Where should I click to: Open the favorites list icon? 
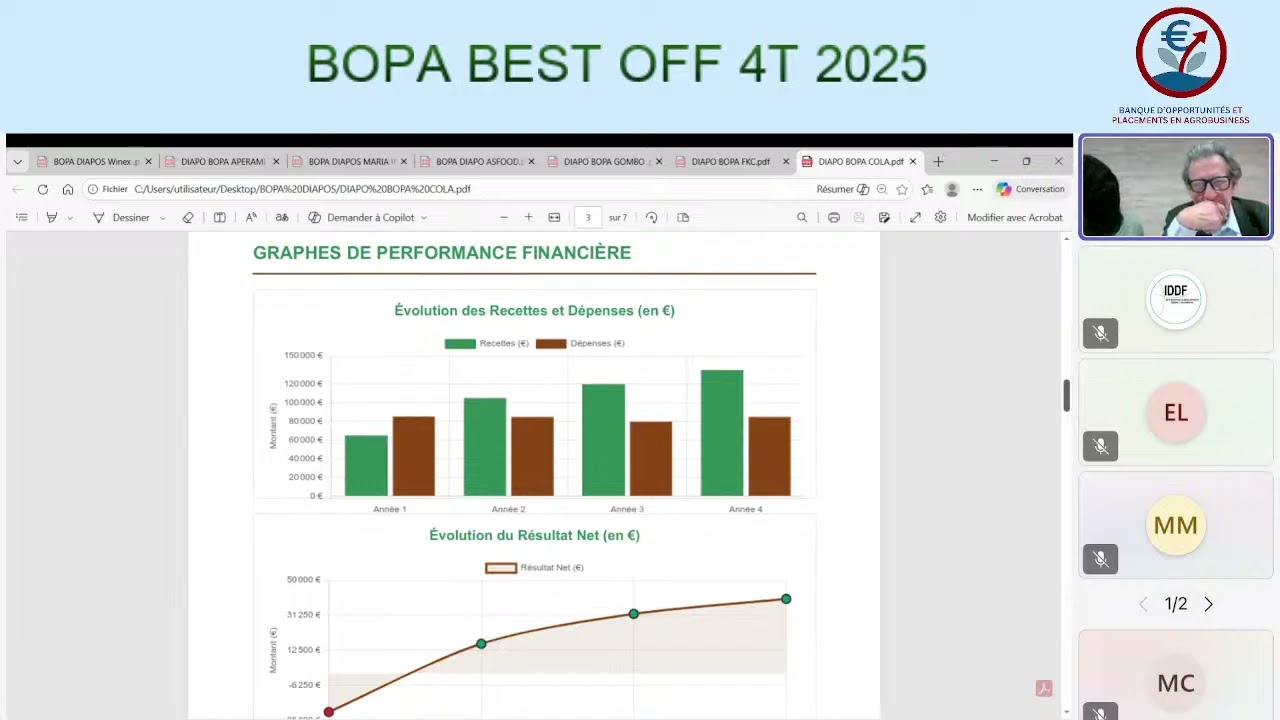coord(927,189)
